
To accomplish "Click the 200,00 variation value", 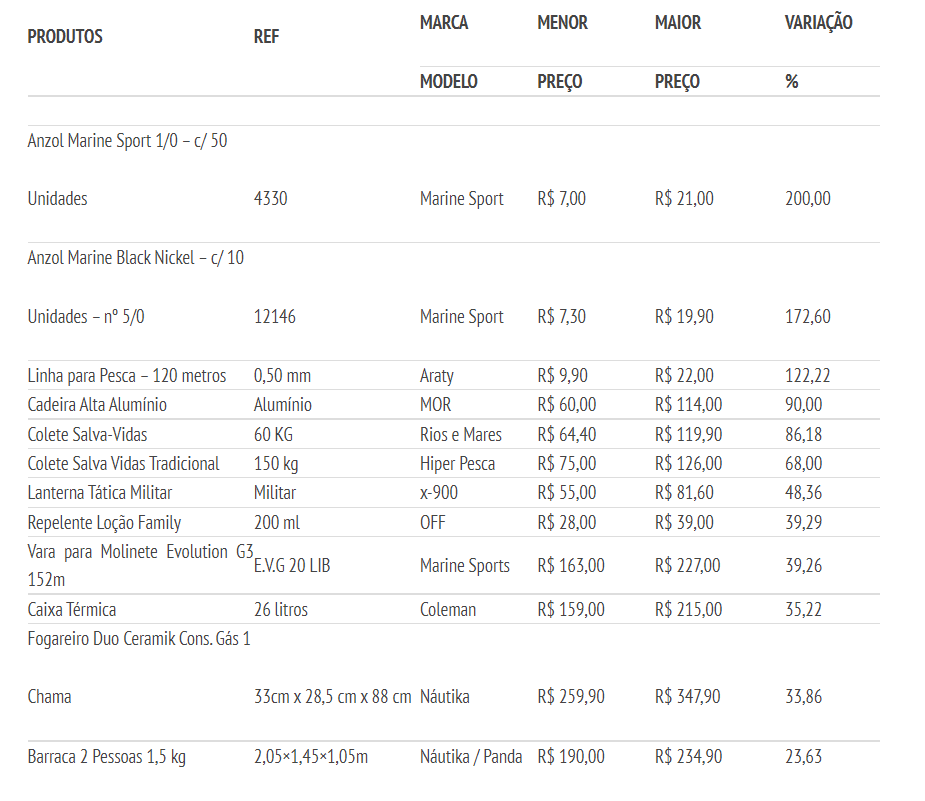I will pyautogui.click(x=807, y=198).
